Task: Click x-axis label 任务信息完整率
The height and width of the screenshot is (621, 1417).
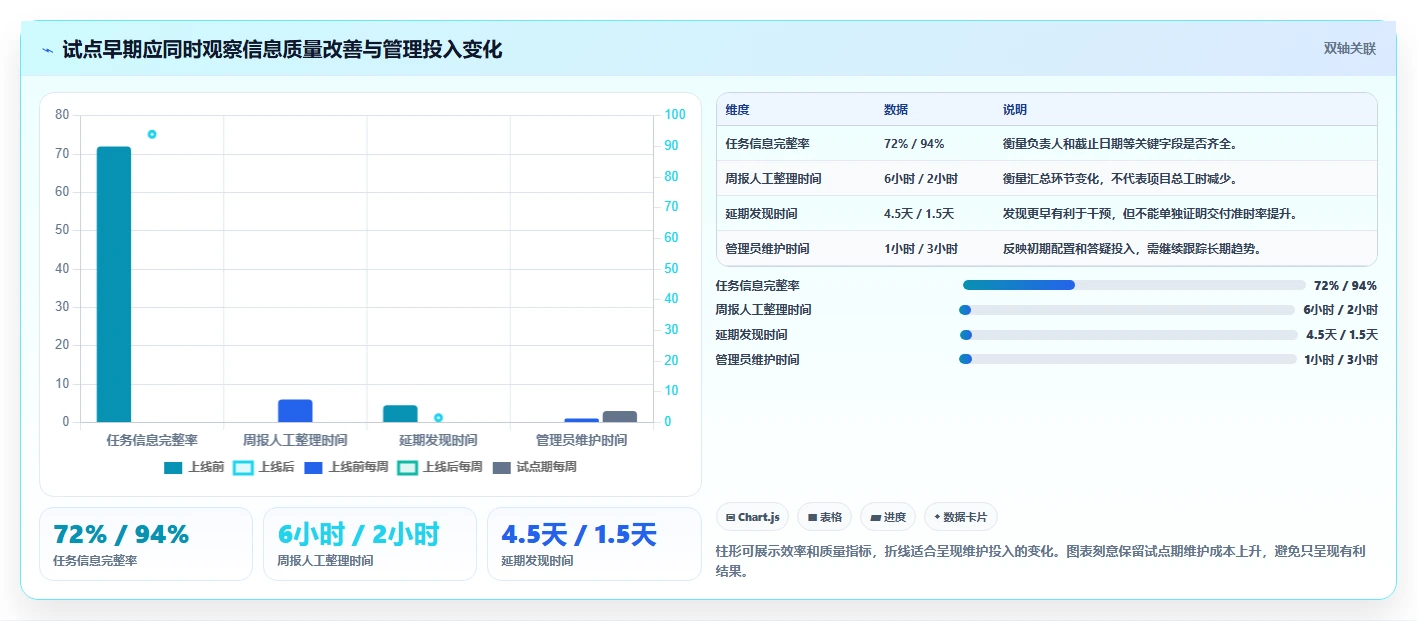Action: 152,440
